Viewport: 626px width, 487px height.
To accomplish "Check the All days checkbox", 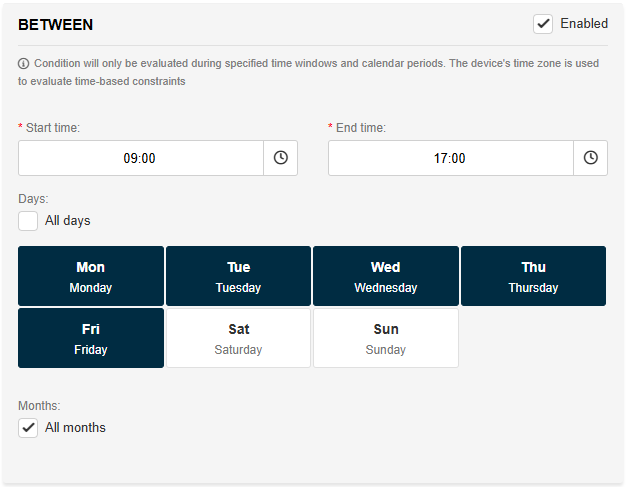I will [x=29, y=221].
